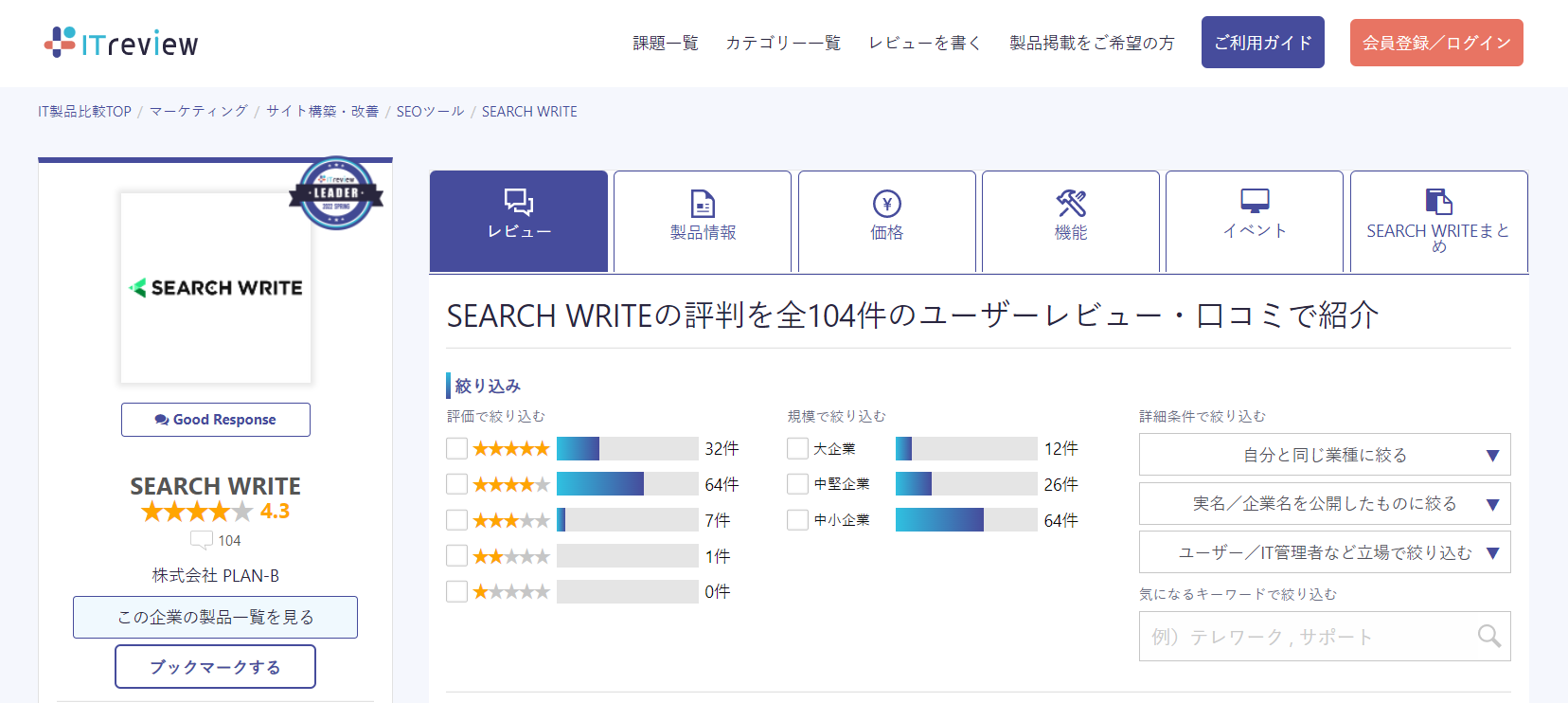Check the five-star rating filter
Viewport: 1568px width, 703px height.
tap(457, 448)
